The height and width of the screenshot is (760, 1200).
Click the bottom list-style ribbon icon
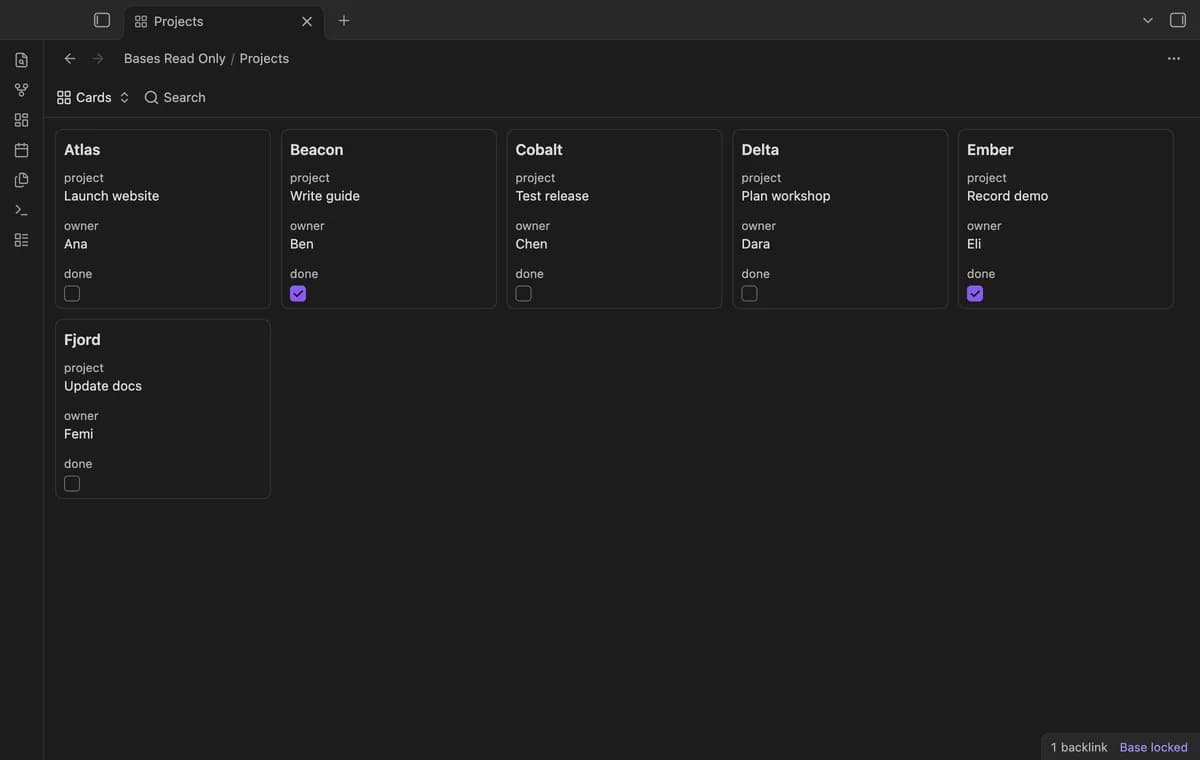click(x=21, y=240)
